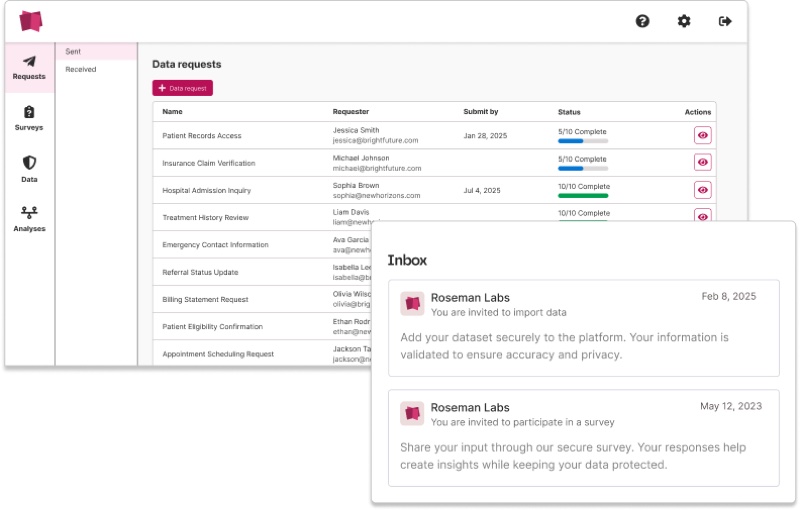
Task: View Treatment History Review via eye icon
Action: pyautogui.click(x=703, y=216)
